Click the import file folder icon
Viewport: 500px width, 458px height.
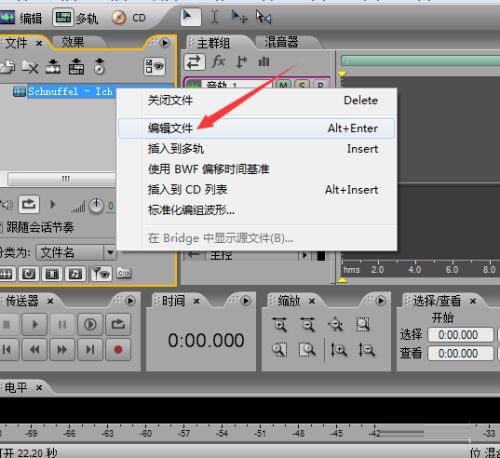pyautogui.click(x=7, y=67)
